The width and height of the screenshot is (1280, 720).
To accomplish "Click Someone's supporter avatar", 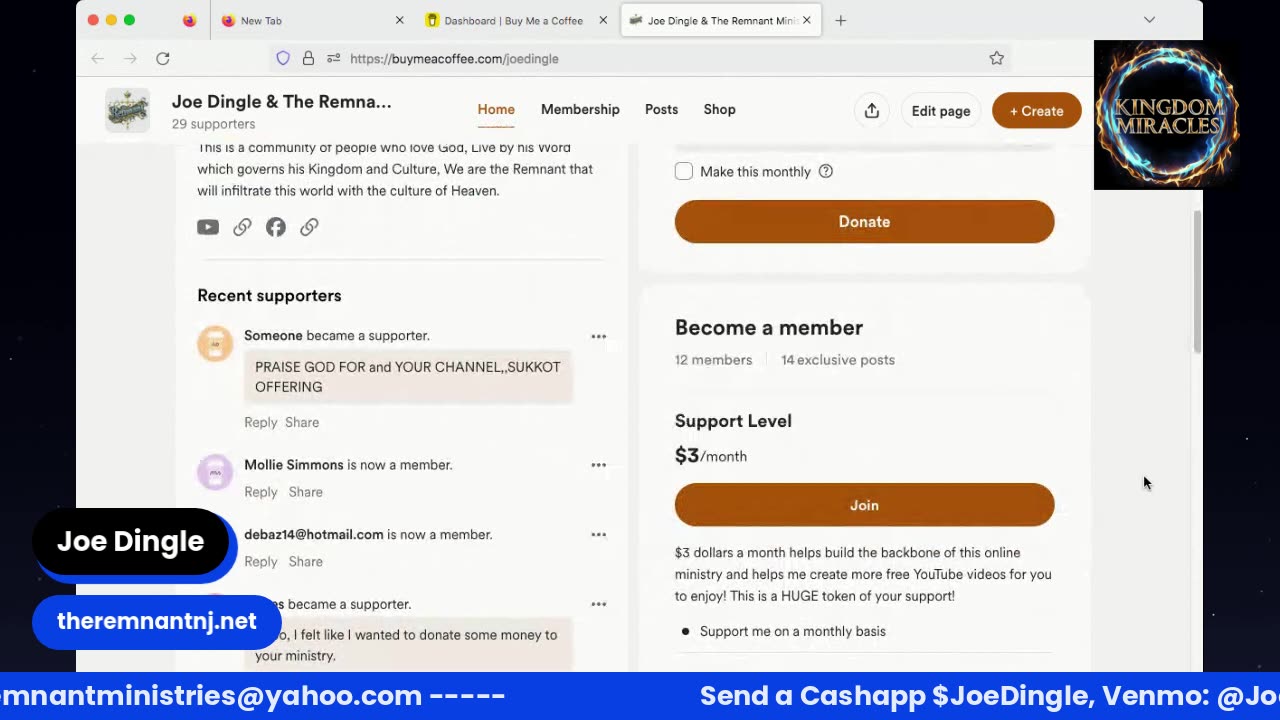I will click(215, 344).
